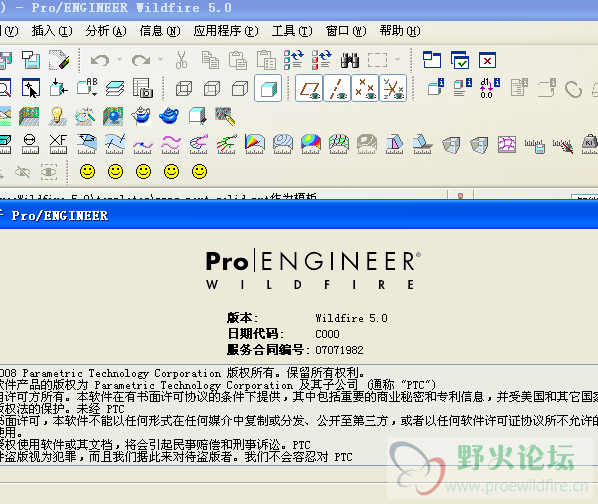The width and height of the screenshot is (598, 504).
Task: Select shaded display mode
Action: coord(268,89)
